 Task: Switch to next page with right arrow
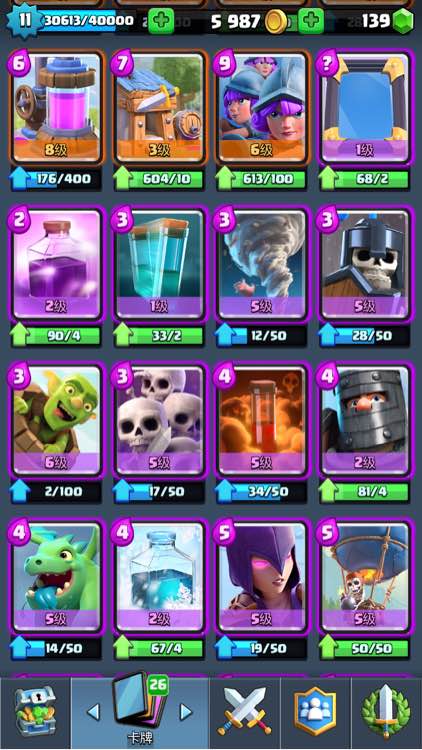coord(185,712)
